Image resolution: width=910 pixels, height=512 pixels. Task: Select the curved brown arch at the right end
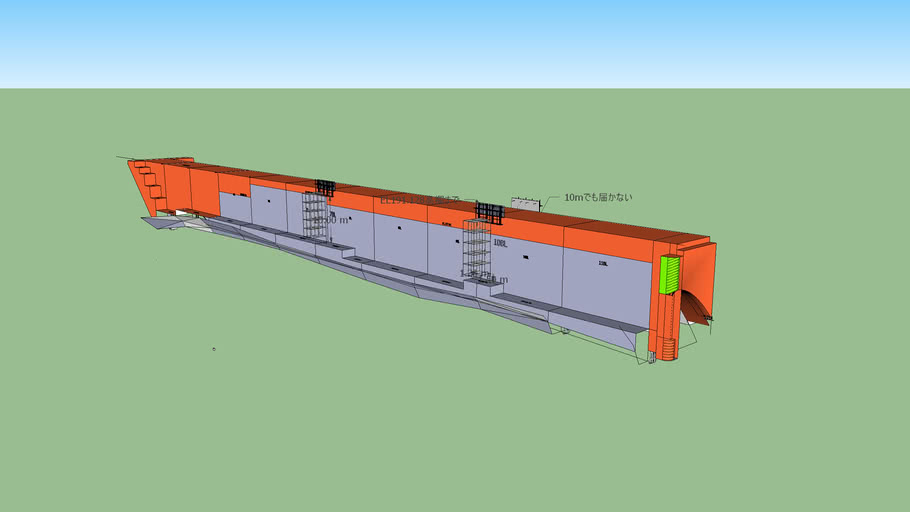[x=695, y=307]
